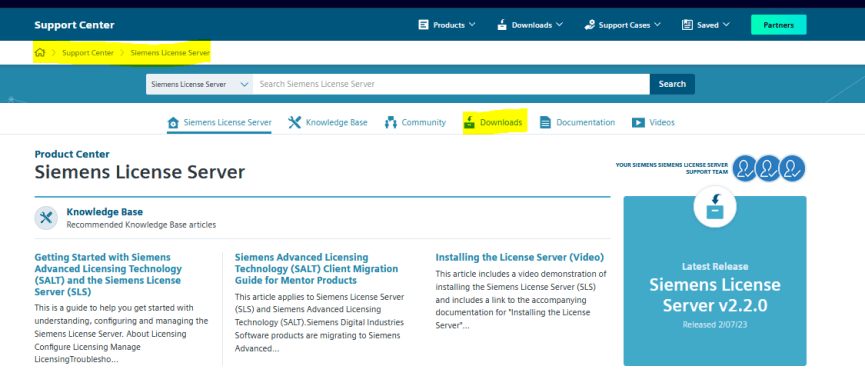Screen dimensions: 865x376
Task: Expand the Products menu chevron
Action: tap(472, 25)
